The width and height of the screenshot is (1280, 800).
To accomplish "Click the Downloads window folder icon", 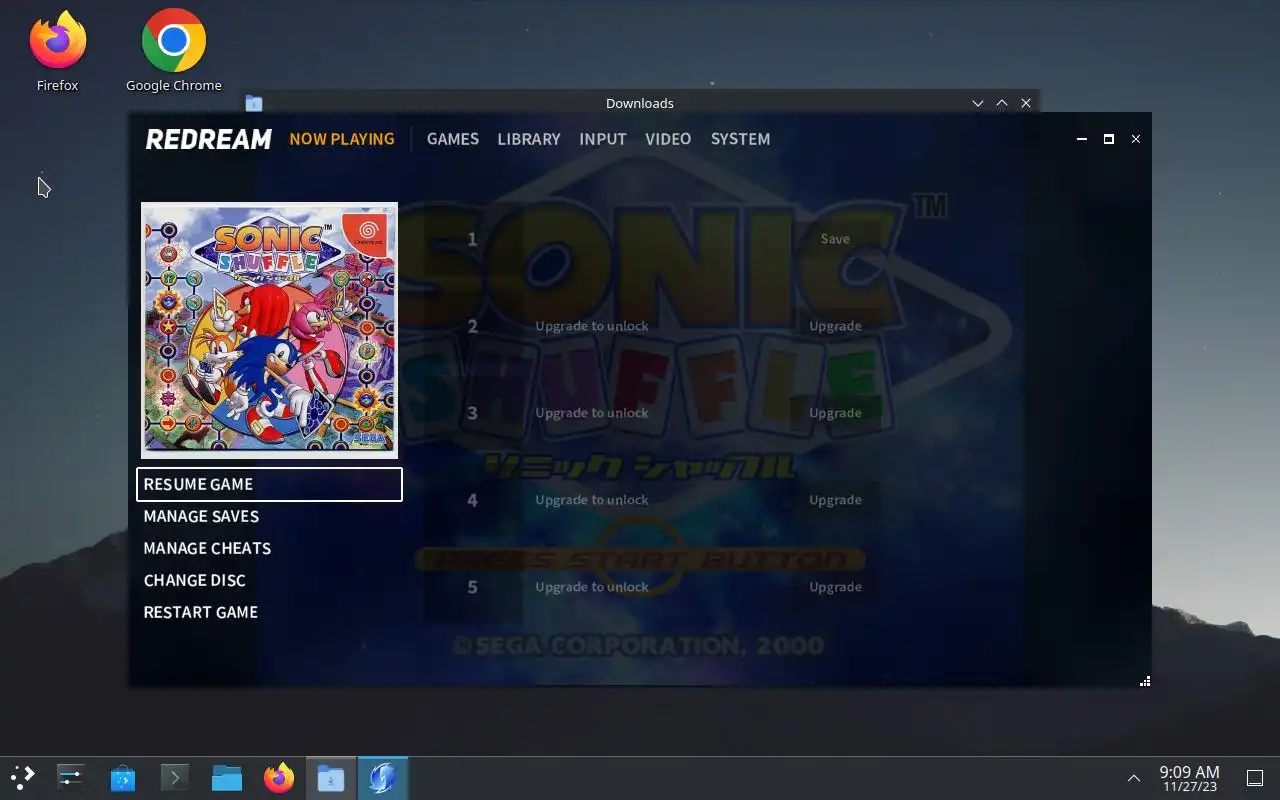I will pyautogui.click(x=254, y=103).
